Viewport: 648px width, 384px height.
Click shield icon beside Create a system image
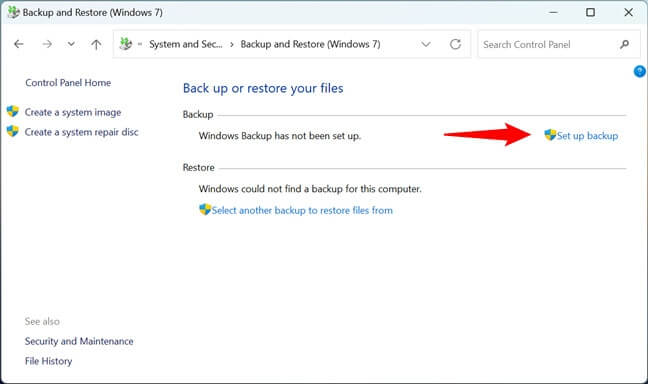tap(13, 112)
